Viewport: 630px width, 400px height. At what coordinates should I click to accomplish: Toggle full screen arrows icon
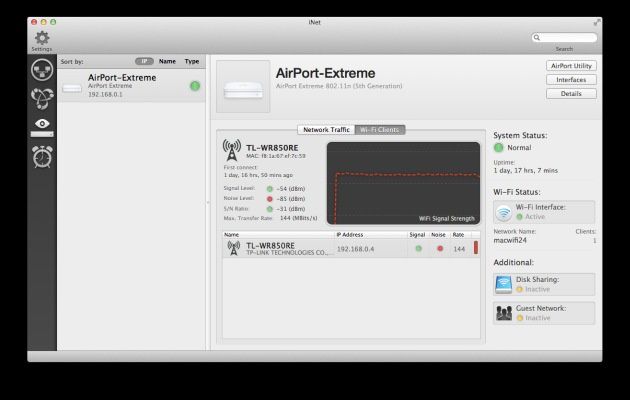click(597, 22)
